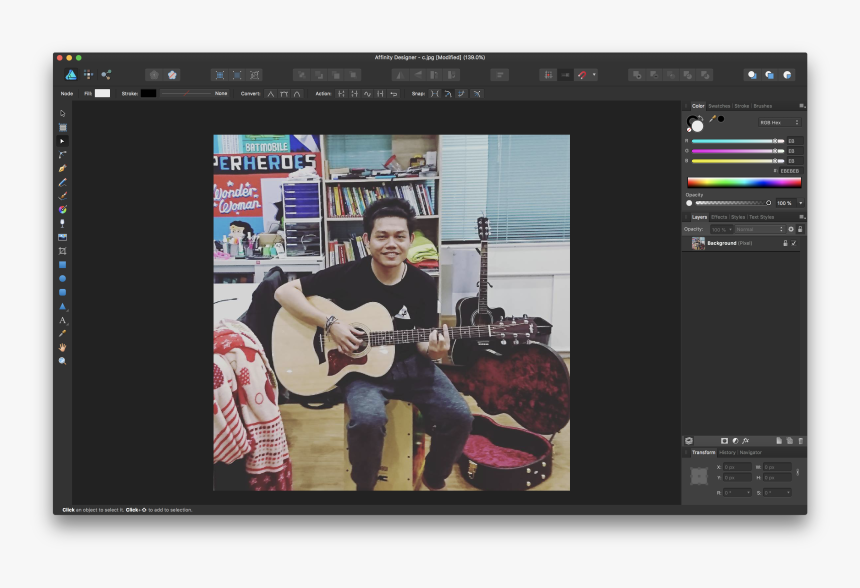Image resolution: width=860 pixels, height=588 pixels.
Task: Click the Delete layer trash button
Action: (x=800, y=440)
